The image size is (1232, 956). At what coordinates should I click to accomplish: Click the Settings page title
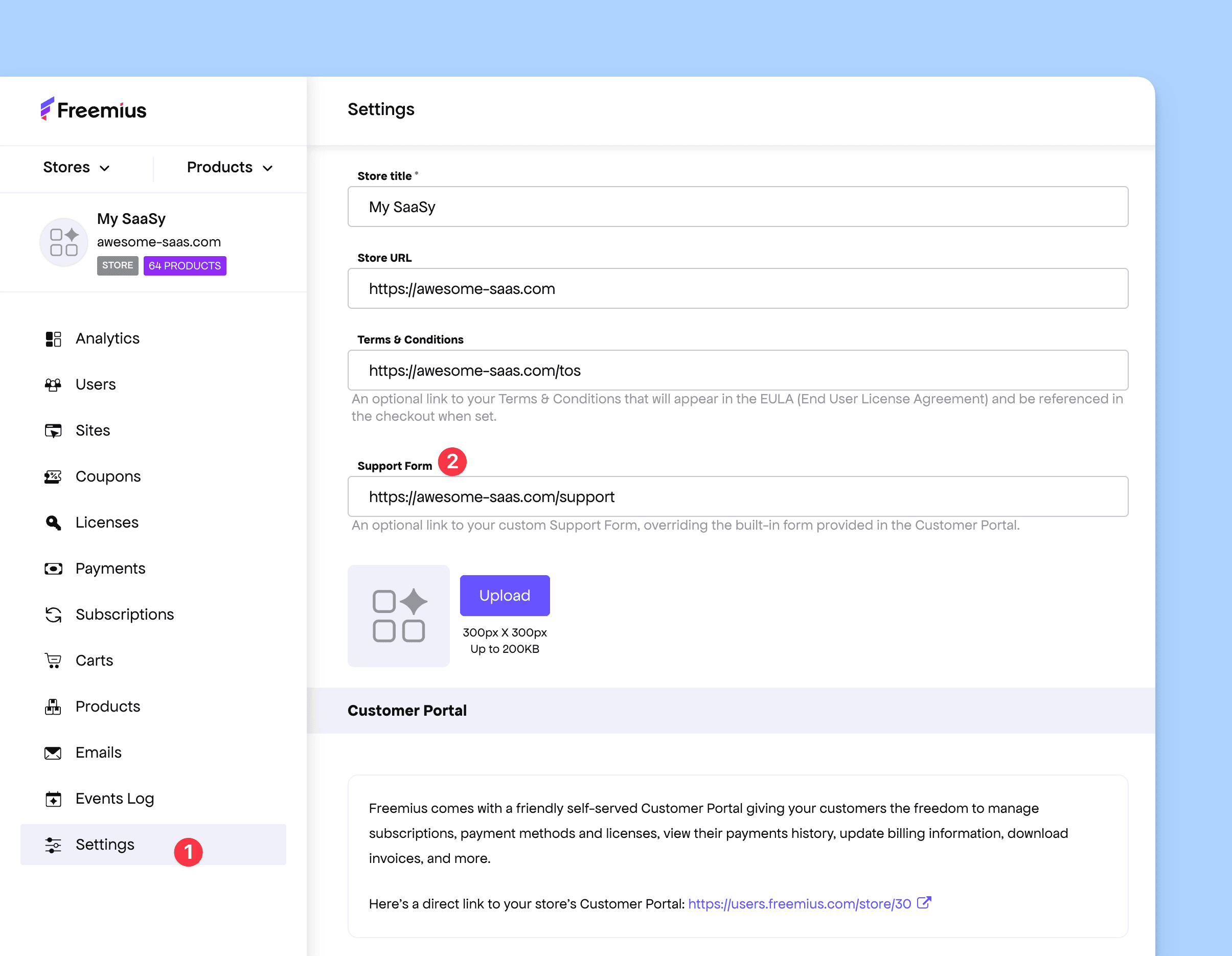[381, 109]
